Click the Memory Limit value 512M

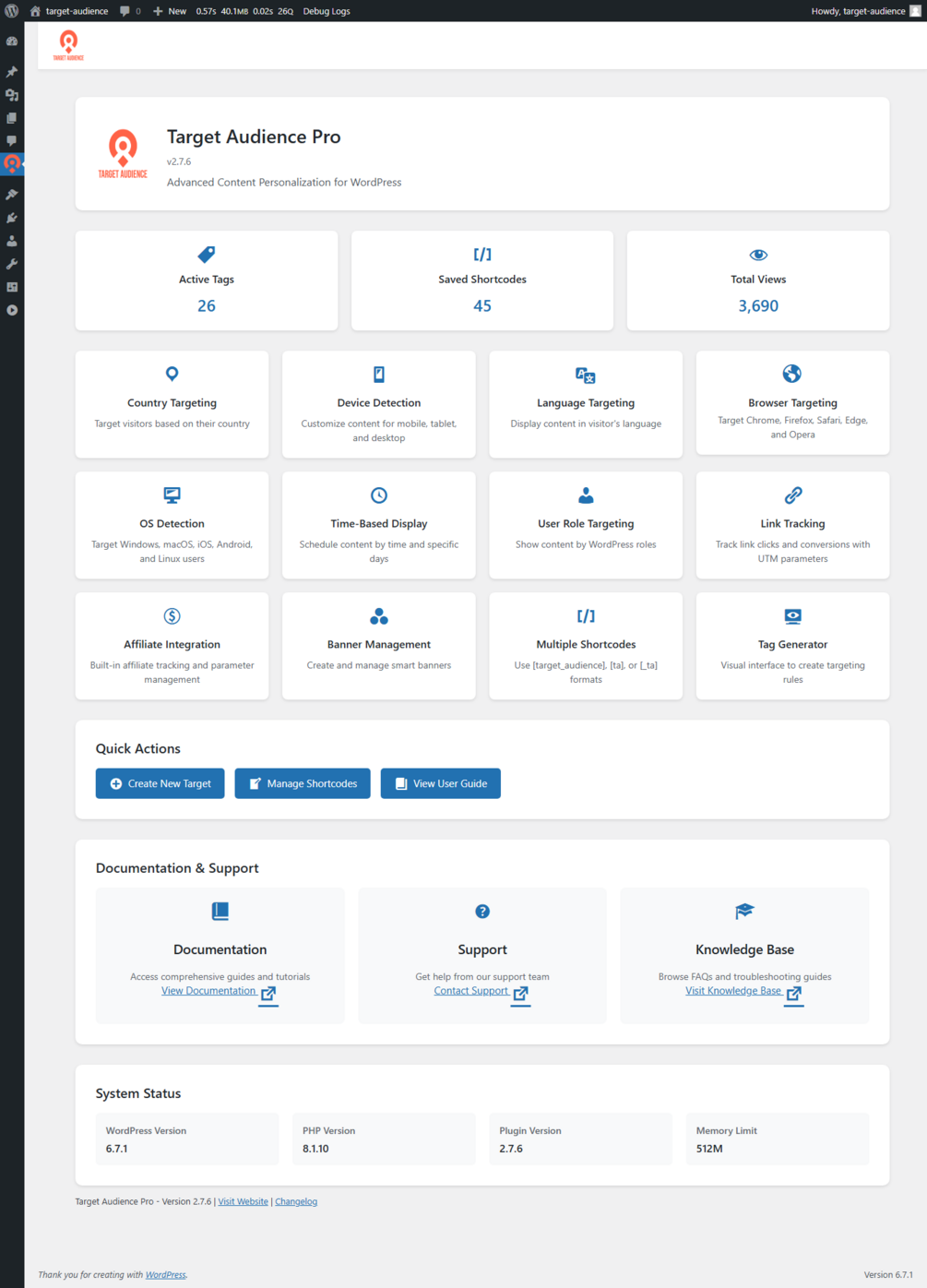709,1149
